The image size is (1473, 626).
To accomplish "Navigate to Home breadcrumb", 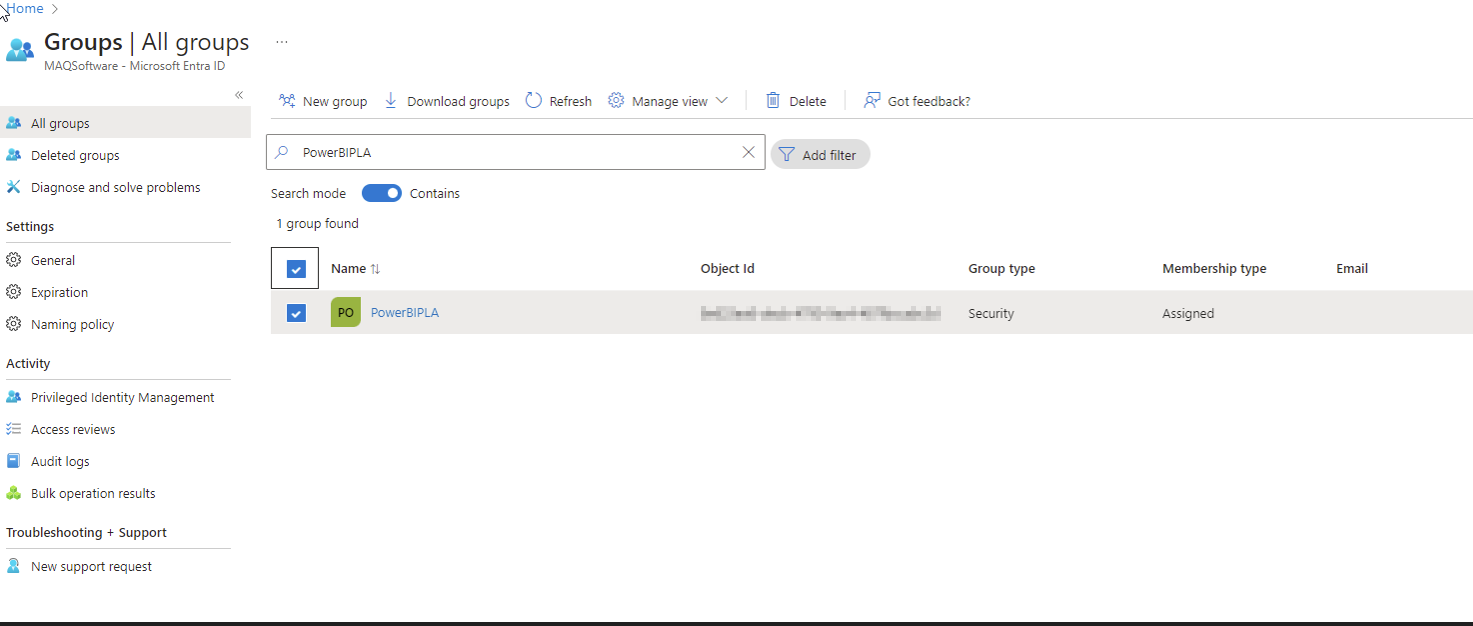I will pos(25,9).
